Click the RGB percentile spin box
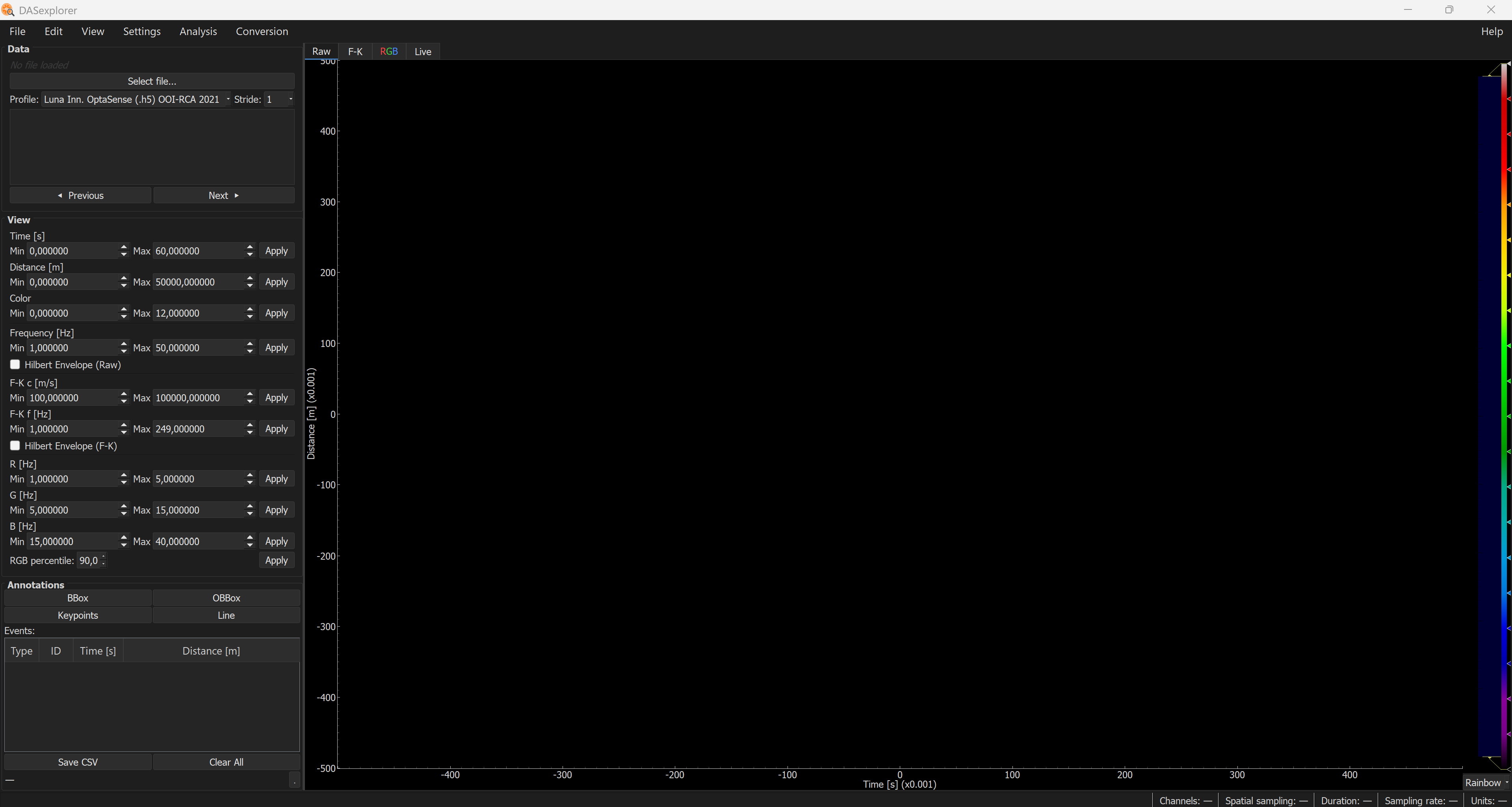The height and width of the screenshot is (807, 1512). 91,560
